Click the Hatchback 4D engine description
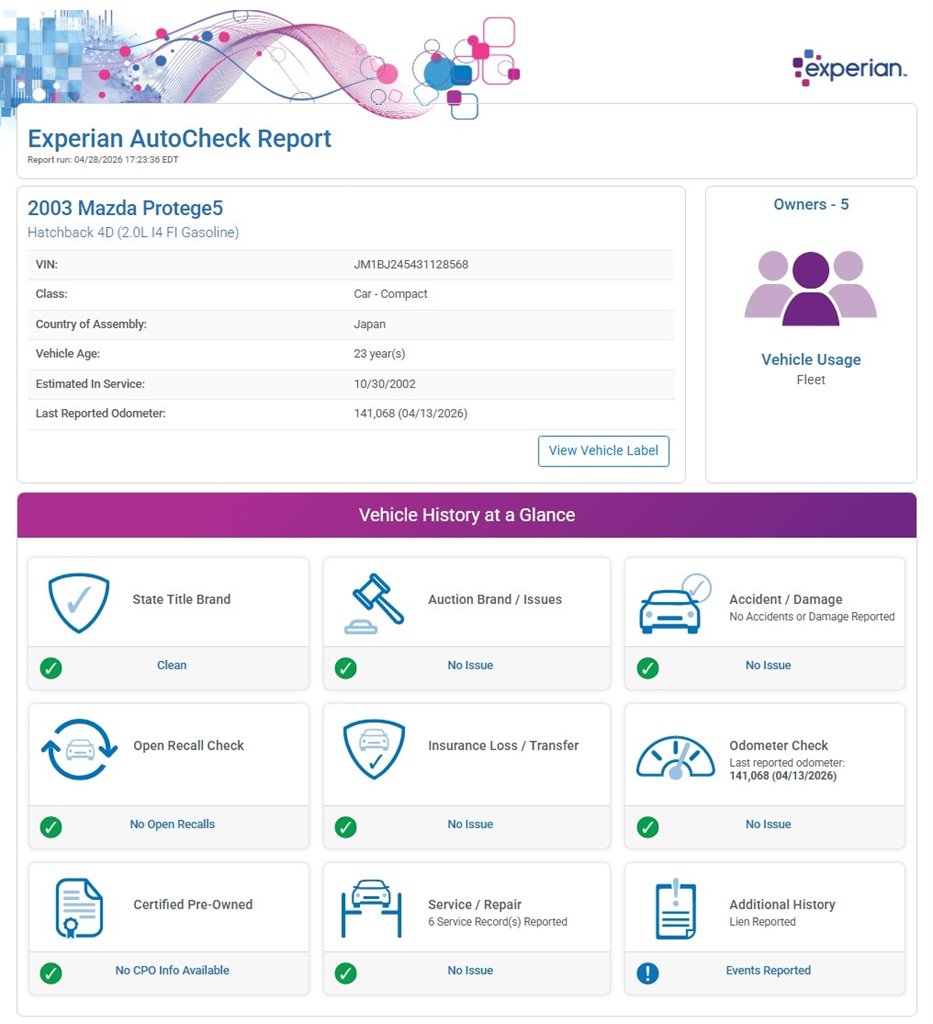Screen dimensions: 933x1024 pyautogui.click(x=133, y=232)
